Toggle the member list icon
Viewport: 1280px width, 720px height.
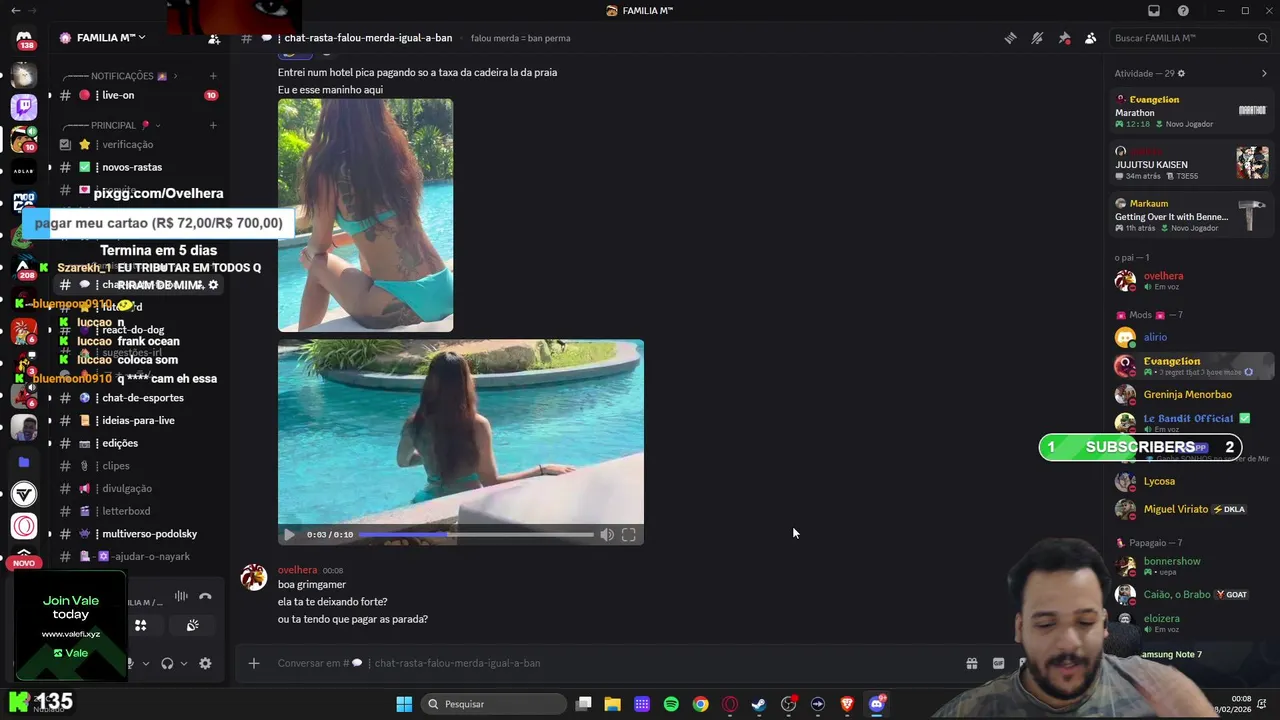click(1090, 38)
